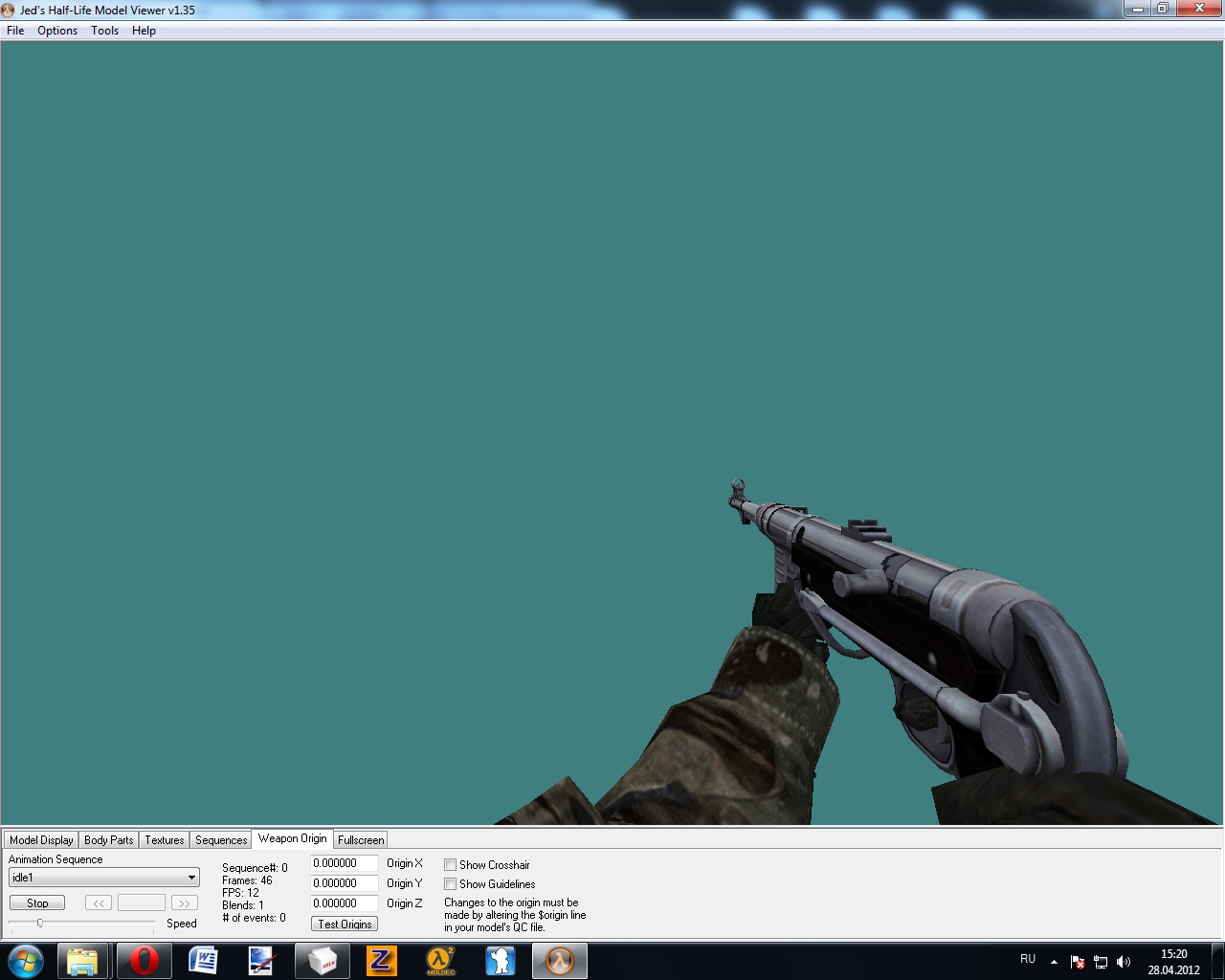The height and width of the screenshot is (980, 1225).
Task: Switch to the Sequences tab
Action: (x=221, y=840)
